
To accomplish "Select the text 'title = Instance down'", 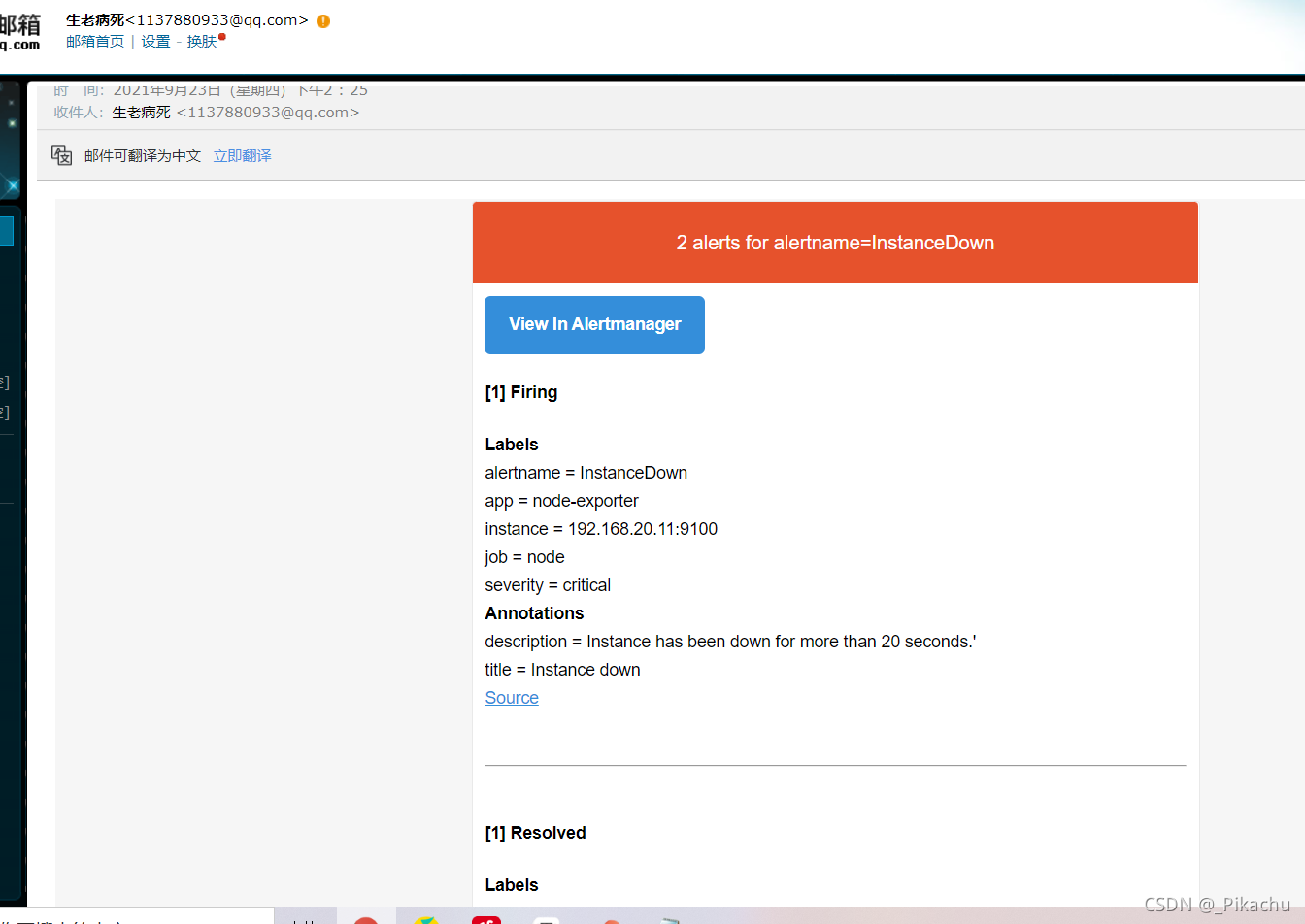I will [x=562, y=670].
